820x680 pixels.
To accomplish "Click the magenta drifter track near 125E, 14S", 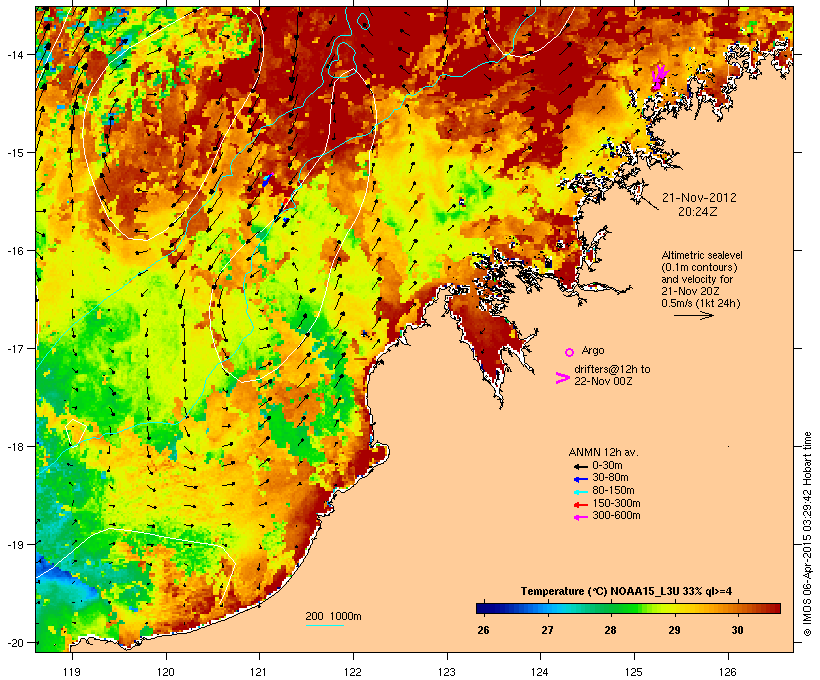I will [x=658, y=77].
